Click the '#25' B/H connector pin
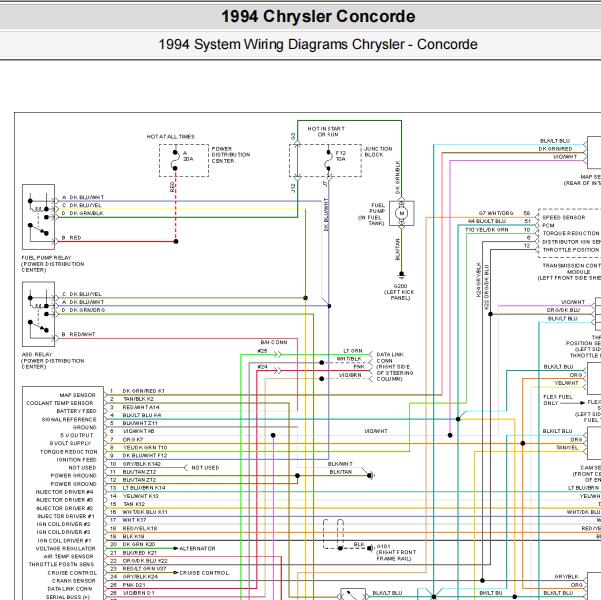601x600 pixels. 263,351
